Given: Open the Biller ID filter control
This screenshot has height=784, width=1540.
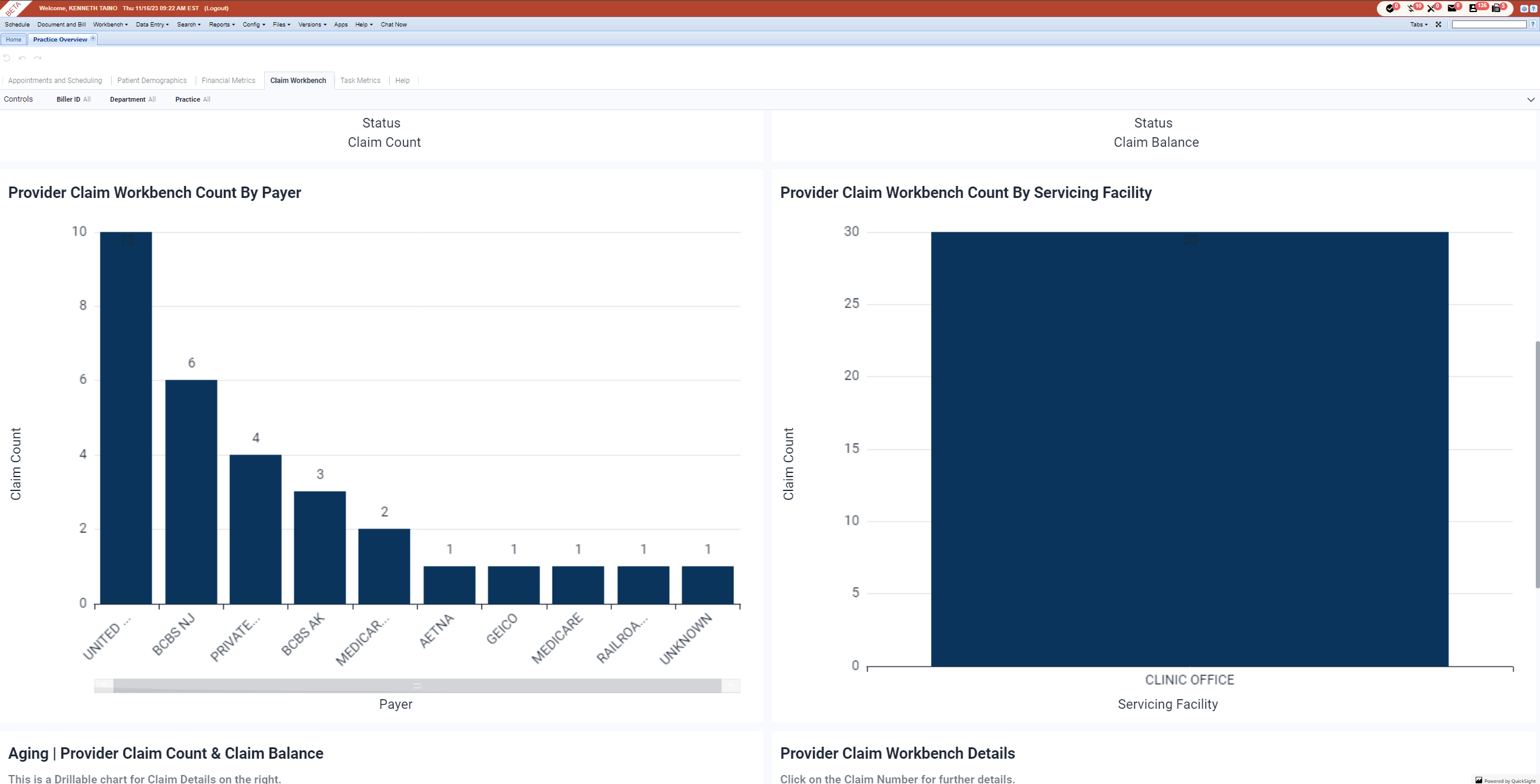Looking at the screenshot, I should 73,100.
